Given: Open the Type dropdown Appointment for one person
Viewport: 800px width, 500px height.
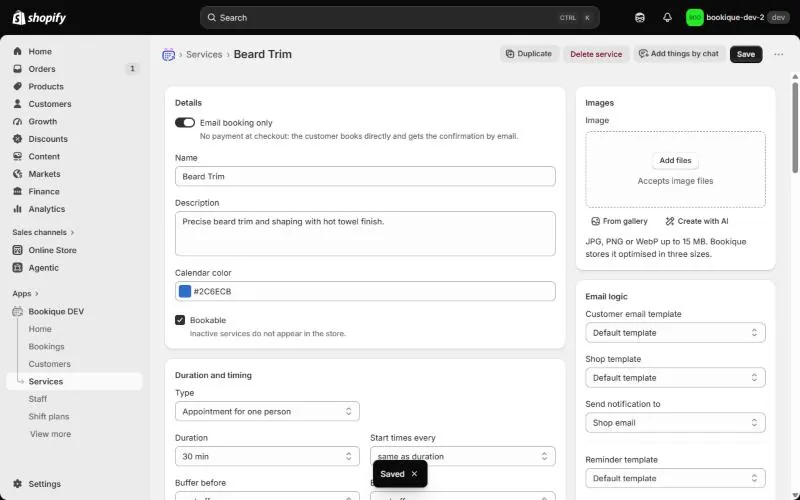Looking at the screenshot, I should tap(267, 411).
